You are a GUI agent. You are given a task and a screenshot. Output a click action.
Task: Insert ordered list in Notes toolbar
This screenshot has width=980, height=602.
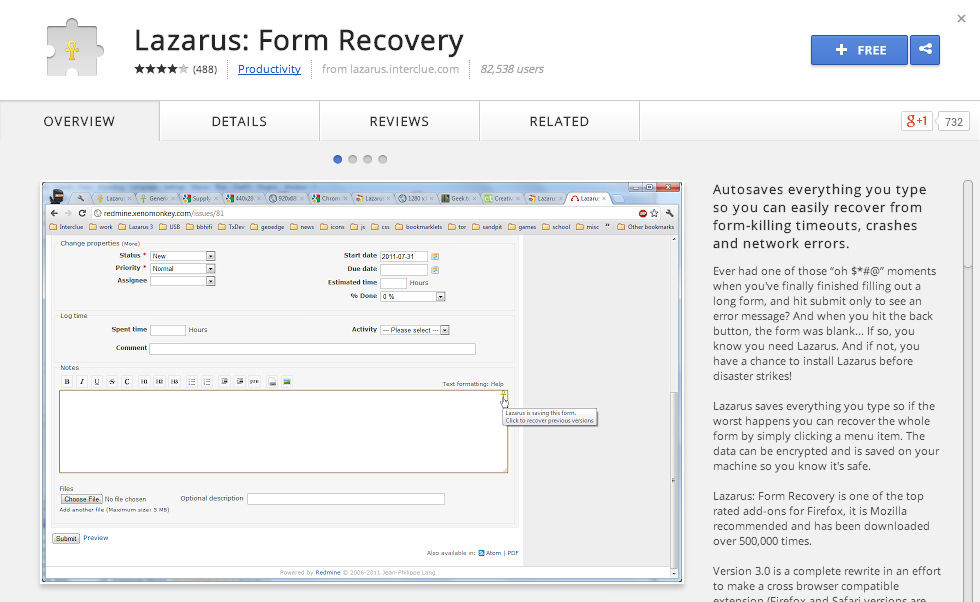[x=207, y=381]
